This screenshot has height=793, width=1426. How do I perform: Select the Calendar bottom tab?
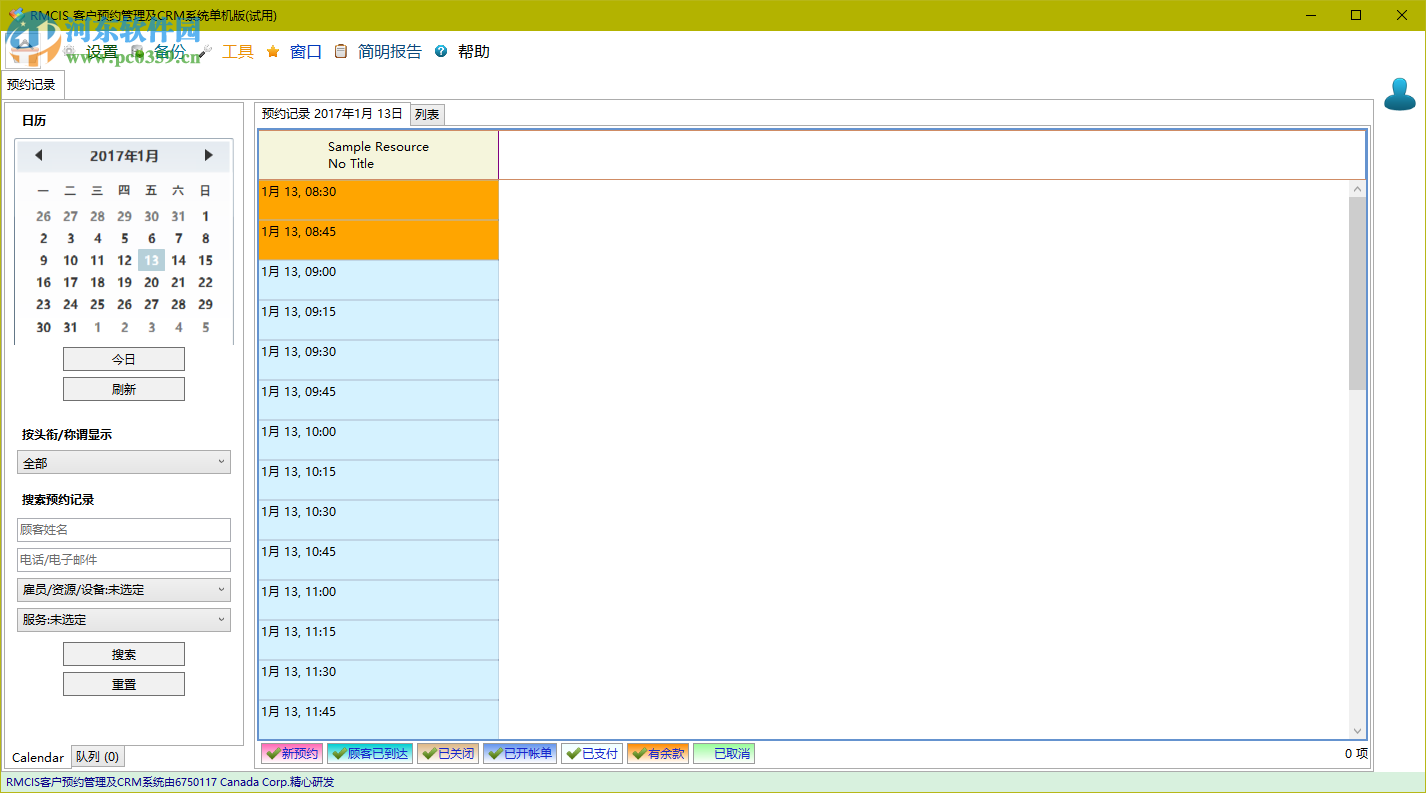click(x=38, y=757)
